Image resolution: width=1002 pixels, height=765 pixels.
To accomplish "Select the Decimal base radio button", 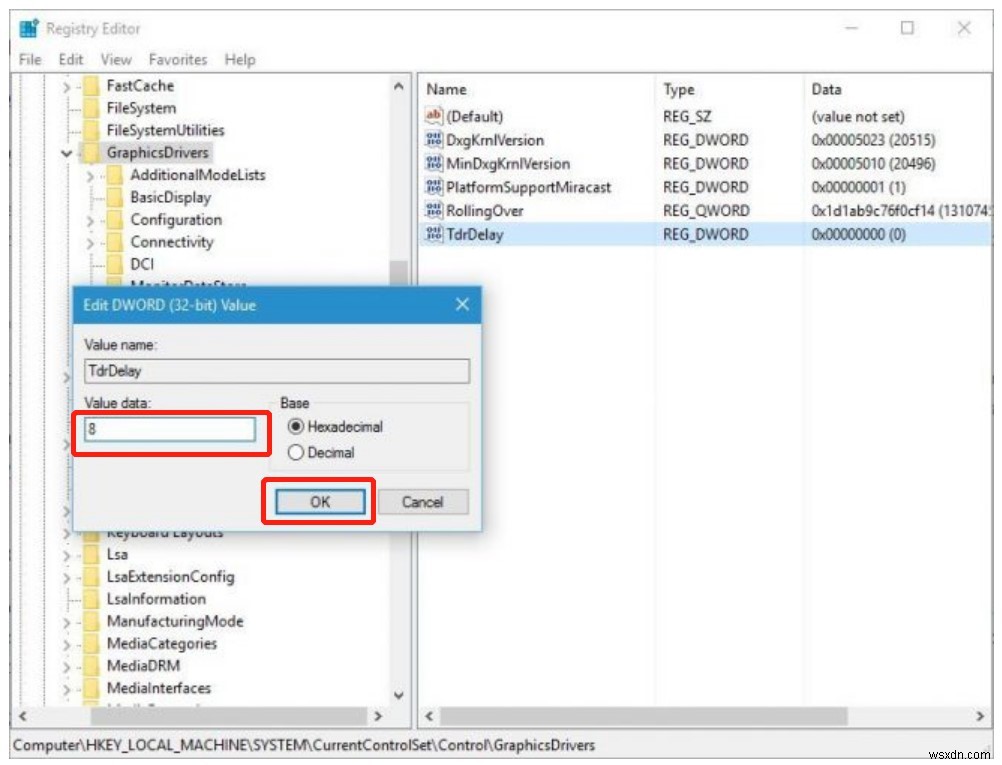I will (295, 452).
